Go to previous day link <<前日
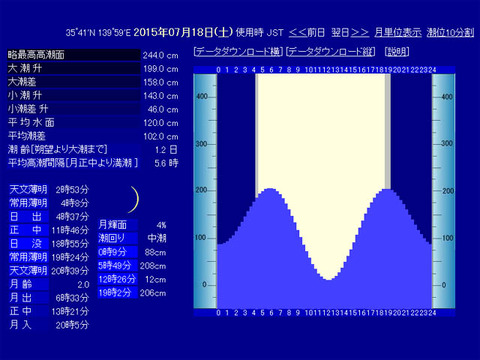Image resolution: width=480 pixels, height=360 pixels. (307, 32)
